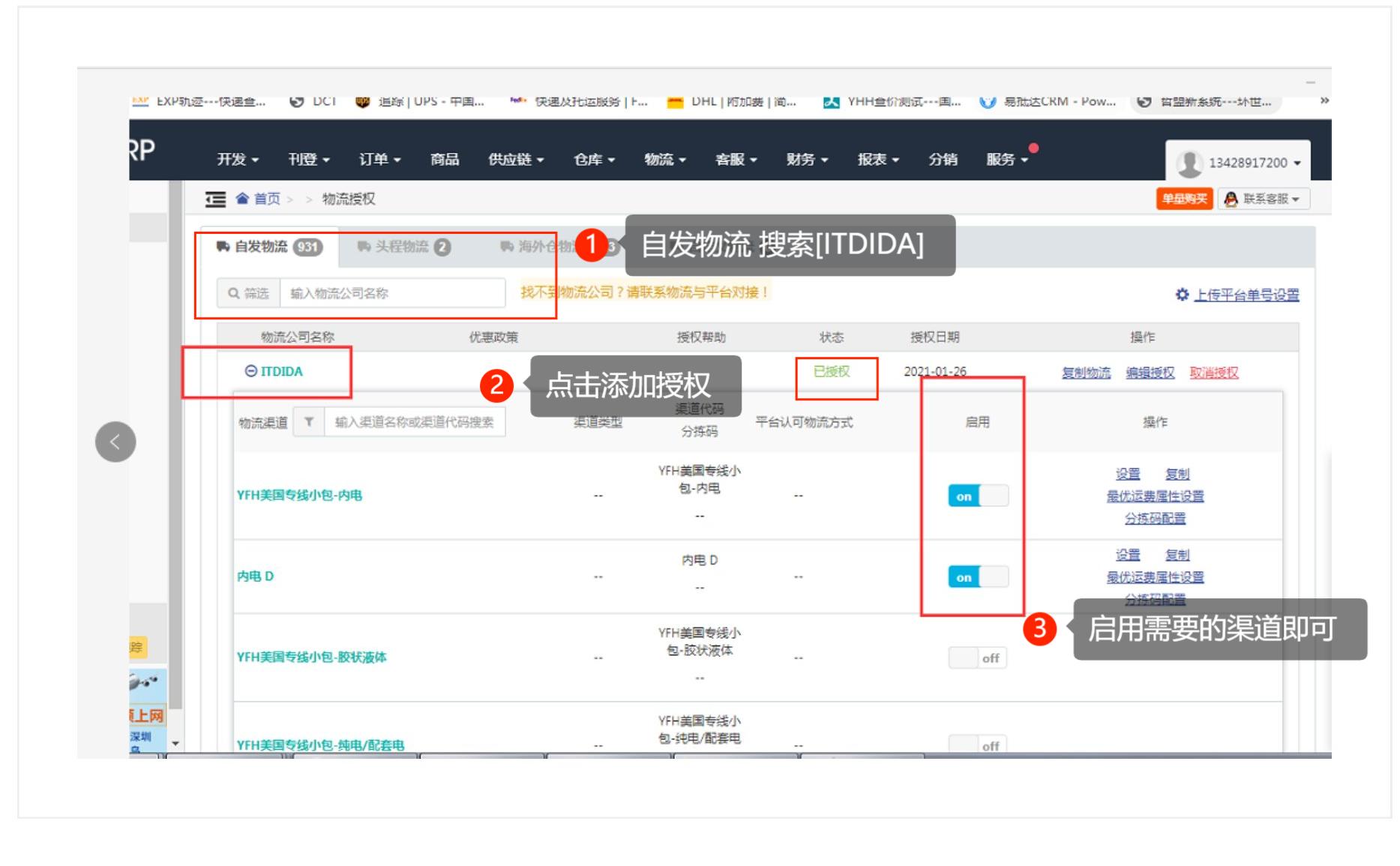Click the magnifier 筛选 search icon
The height and width of the screenshot is (866, 1400).
pos(235,293)
